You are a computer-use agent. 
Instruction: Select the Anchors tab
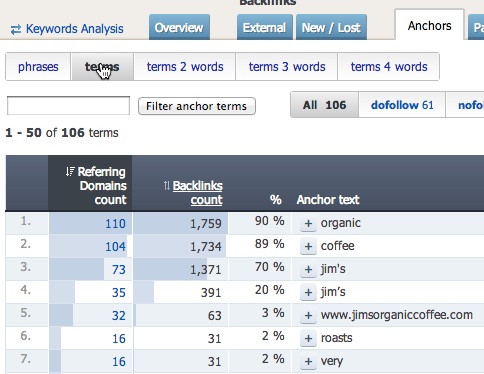pyautogui.click(x=429, y=25)
